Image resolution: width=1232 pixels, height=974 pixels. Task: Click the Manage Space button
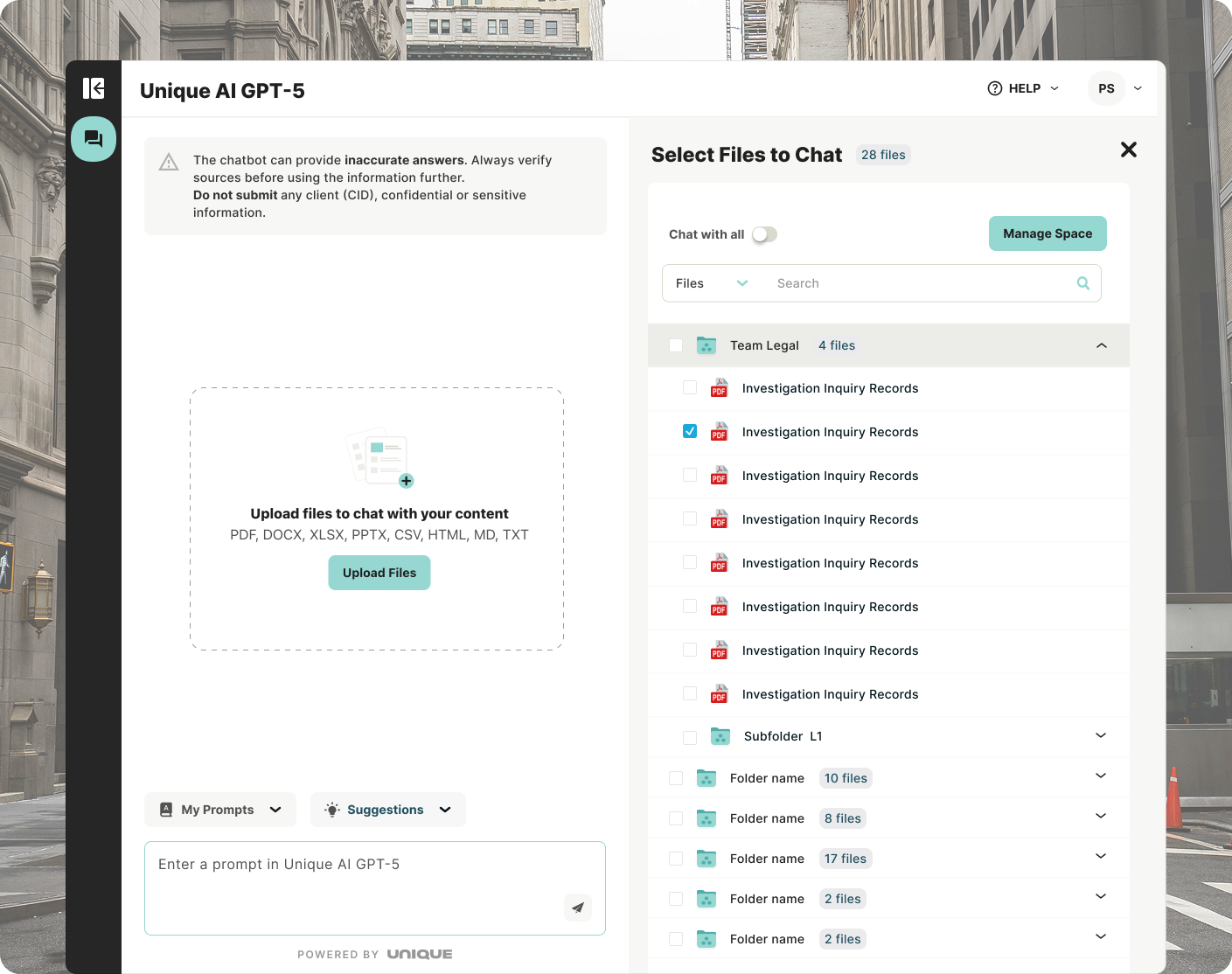[1048, 233]
